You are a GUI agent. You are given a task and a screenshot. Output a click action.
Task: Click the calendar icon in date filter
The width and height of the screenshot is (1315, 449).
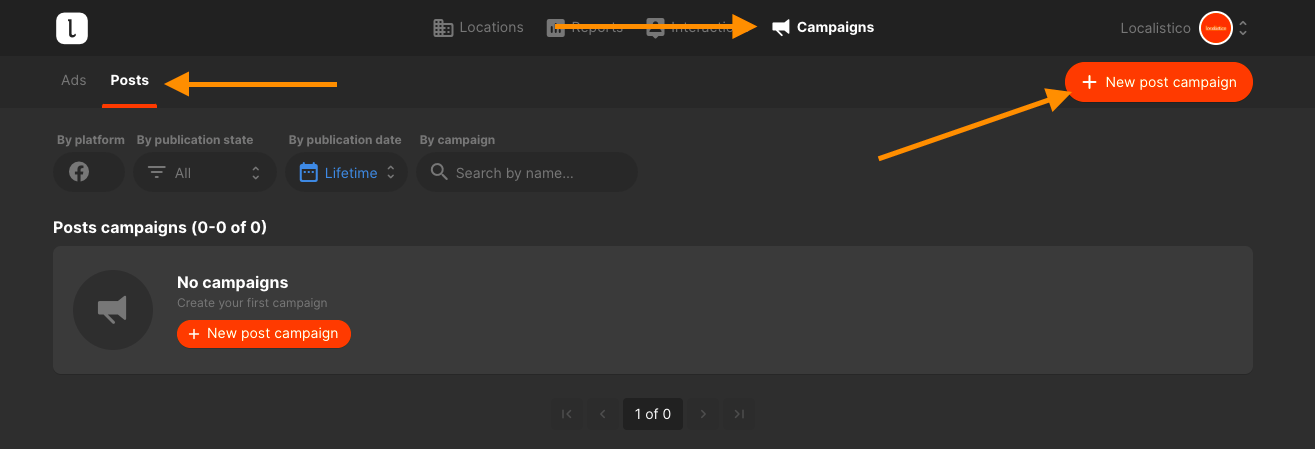pyautogui.click(x=309, y=172)
